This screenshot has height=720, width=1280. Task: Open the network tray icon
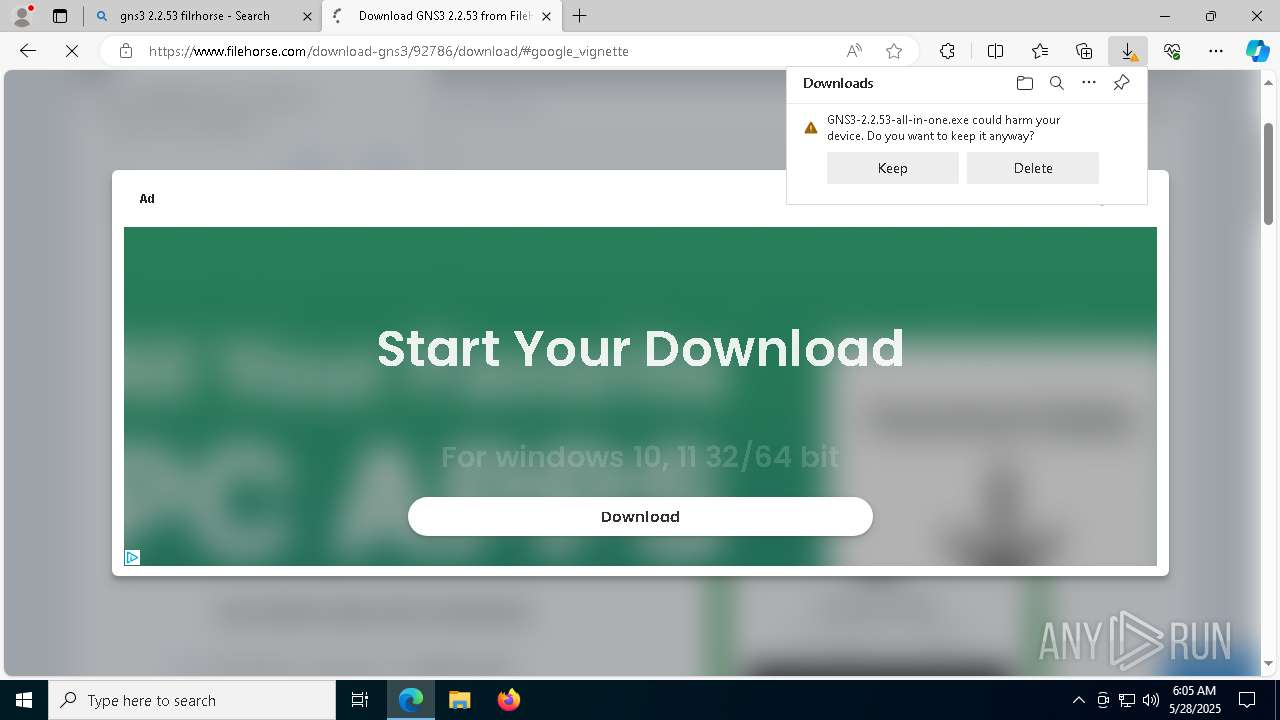(x=1127, y=700)
